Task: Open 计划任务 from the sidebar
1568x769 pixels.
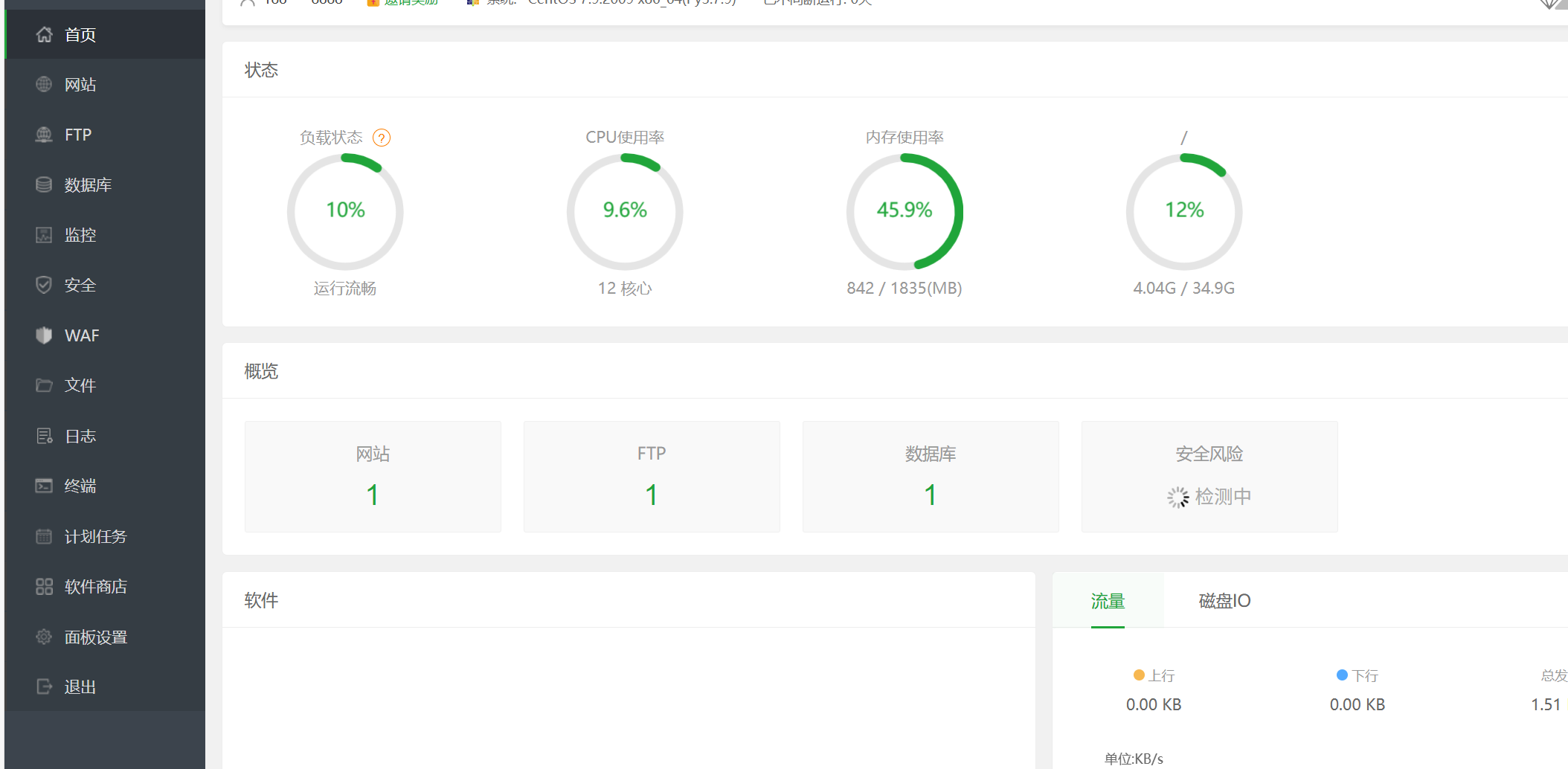Action: [x=95, y=536]
